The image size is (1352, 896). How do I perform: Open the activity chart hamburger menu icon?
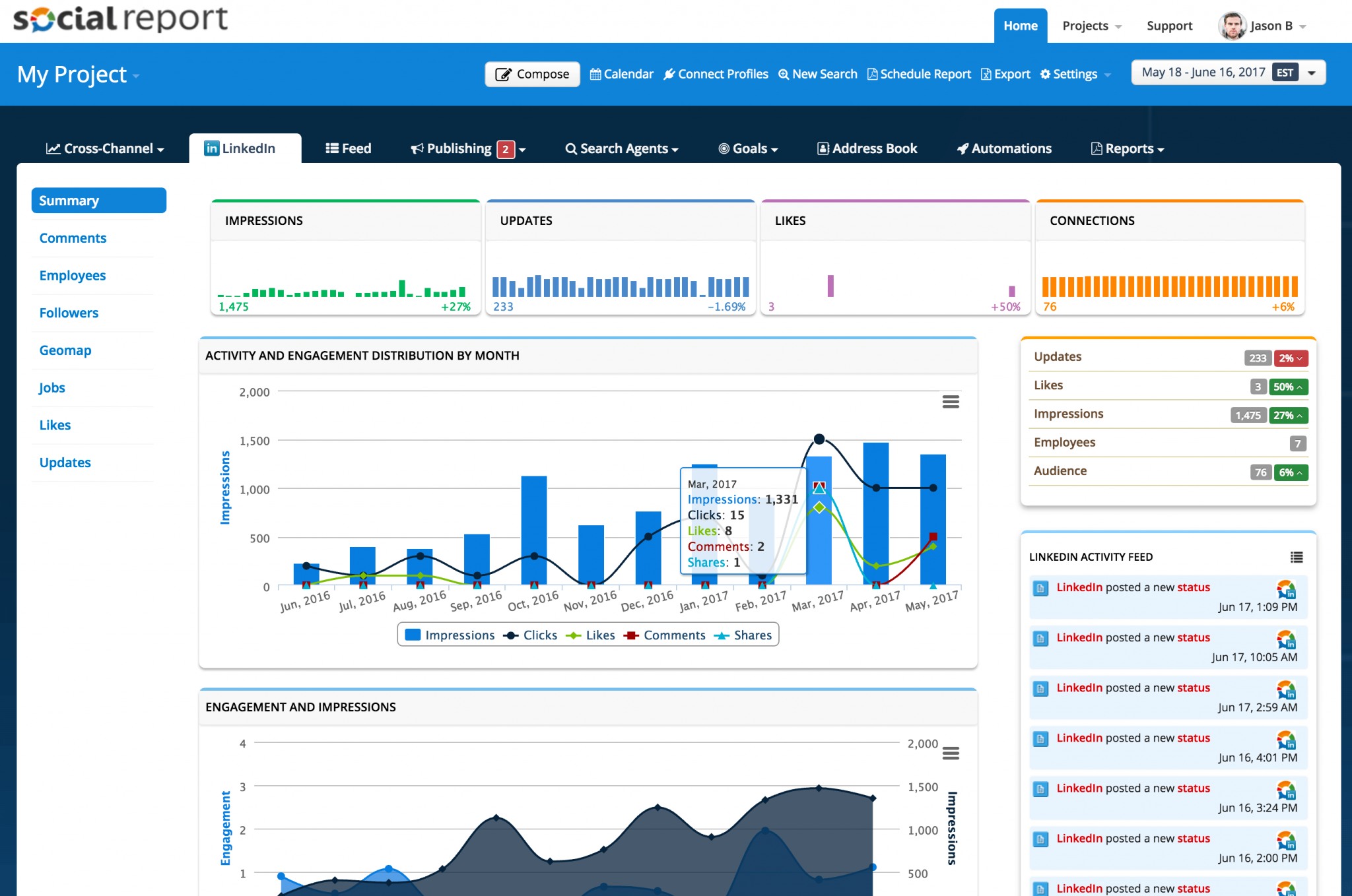click(951, 401)
